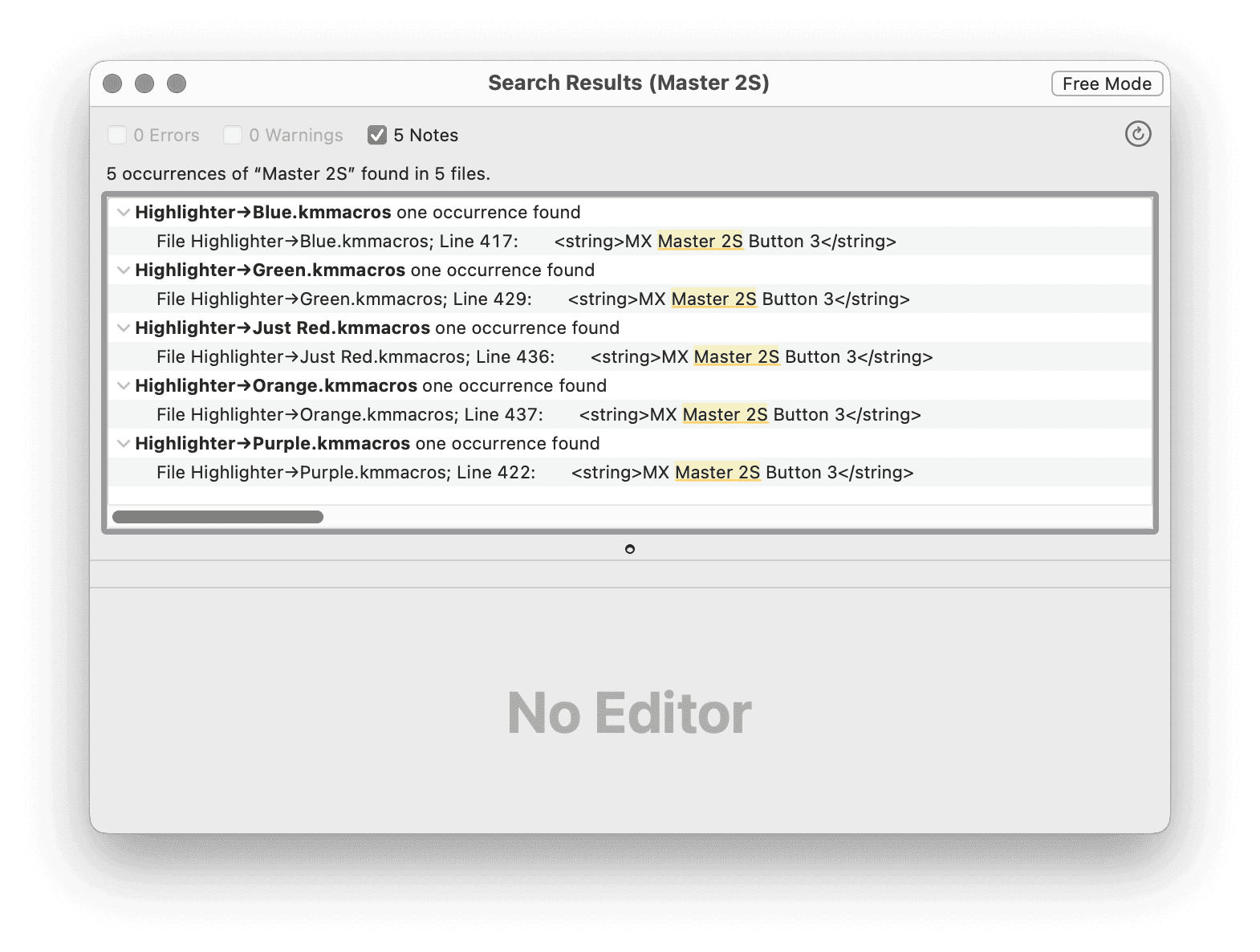Click the split pane divider handle dot

[630, 549]
